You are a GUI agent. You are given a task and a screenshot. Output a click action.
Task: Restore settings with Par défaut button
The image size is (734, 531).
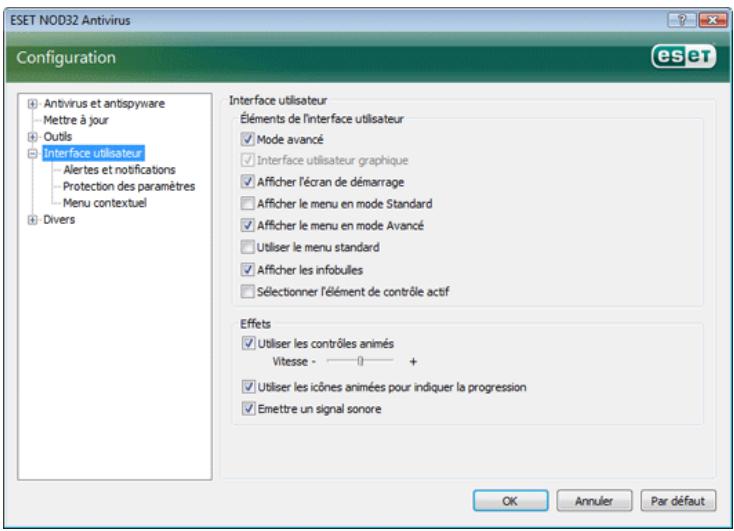pos(678,501)
